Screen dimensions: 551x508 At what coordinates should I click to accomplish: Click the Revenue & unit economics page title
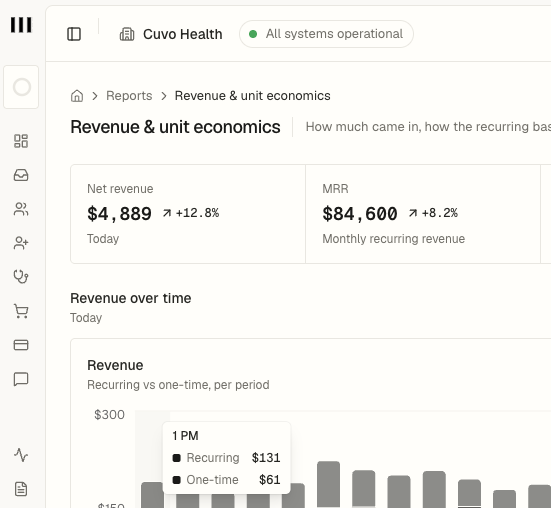pos(175,127)
